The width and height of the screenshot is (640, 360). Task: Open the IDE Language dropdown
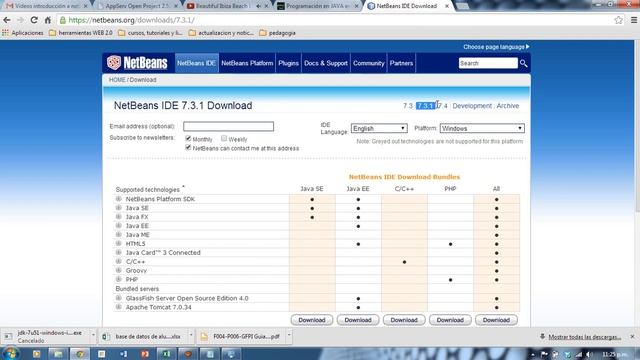379,128
